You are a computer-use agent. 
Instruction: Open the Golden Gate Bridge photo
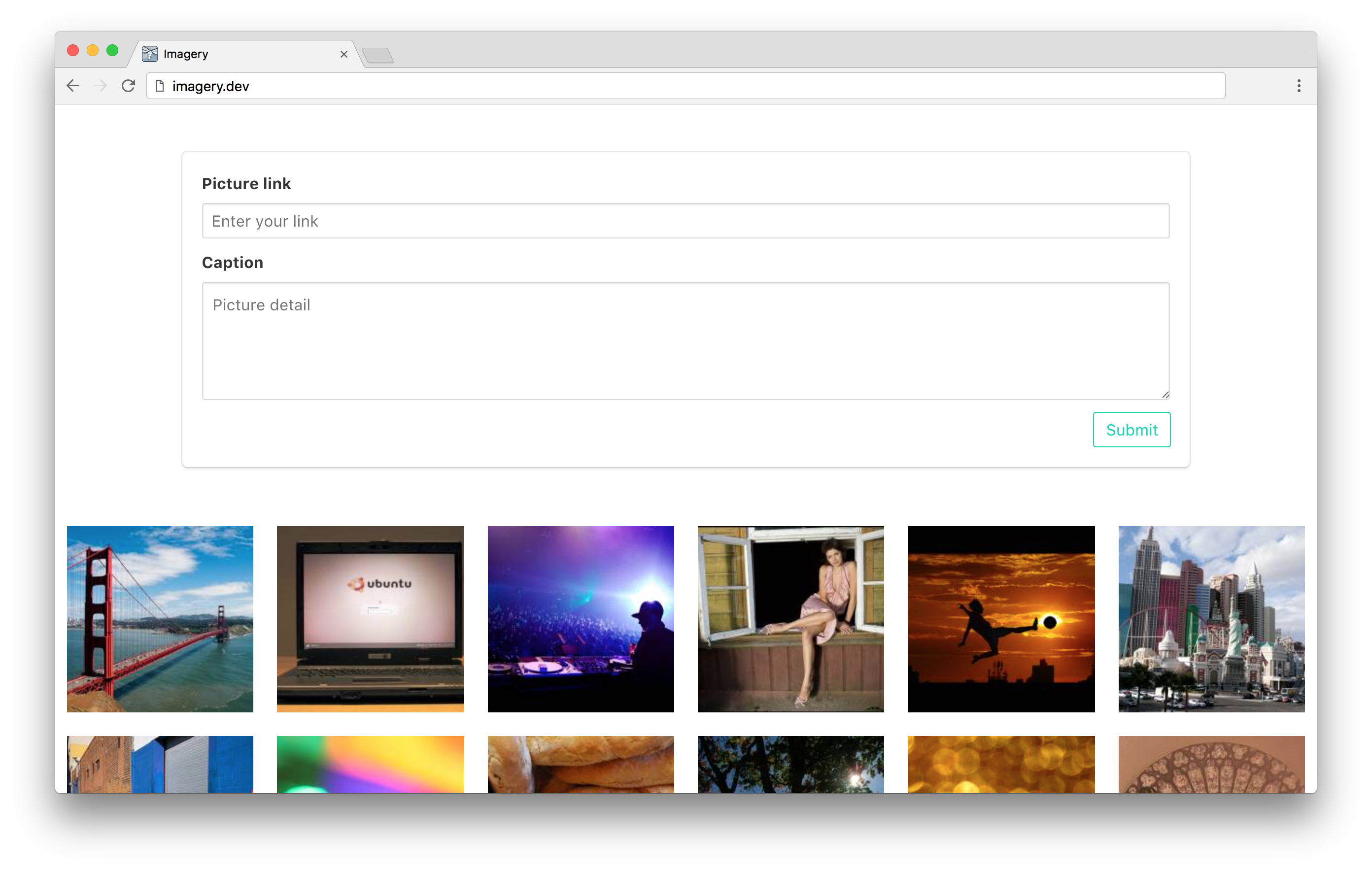click(160, 619)
